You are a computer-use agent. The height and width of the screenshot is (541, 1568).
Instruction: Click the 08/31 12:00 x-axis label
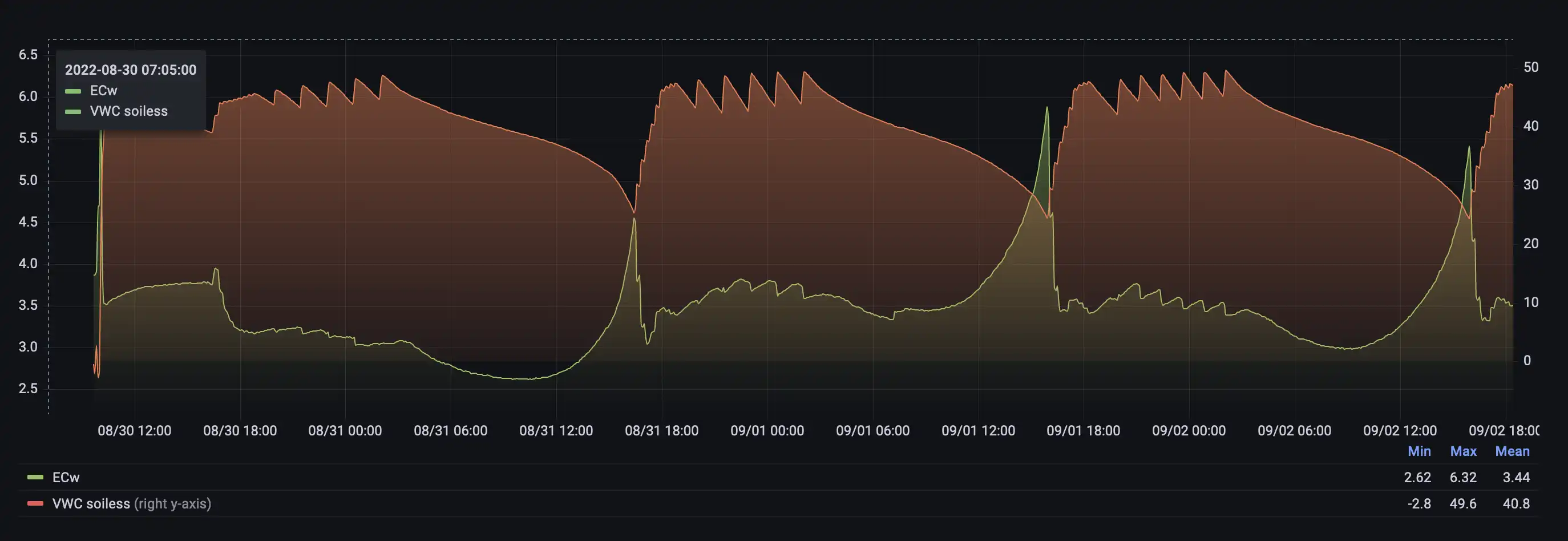point(557,430)
